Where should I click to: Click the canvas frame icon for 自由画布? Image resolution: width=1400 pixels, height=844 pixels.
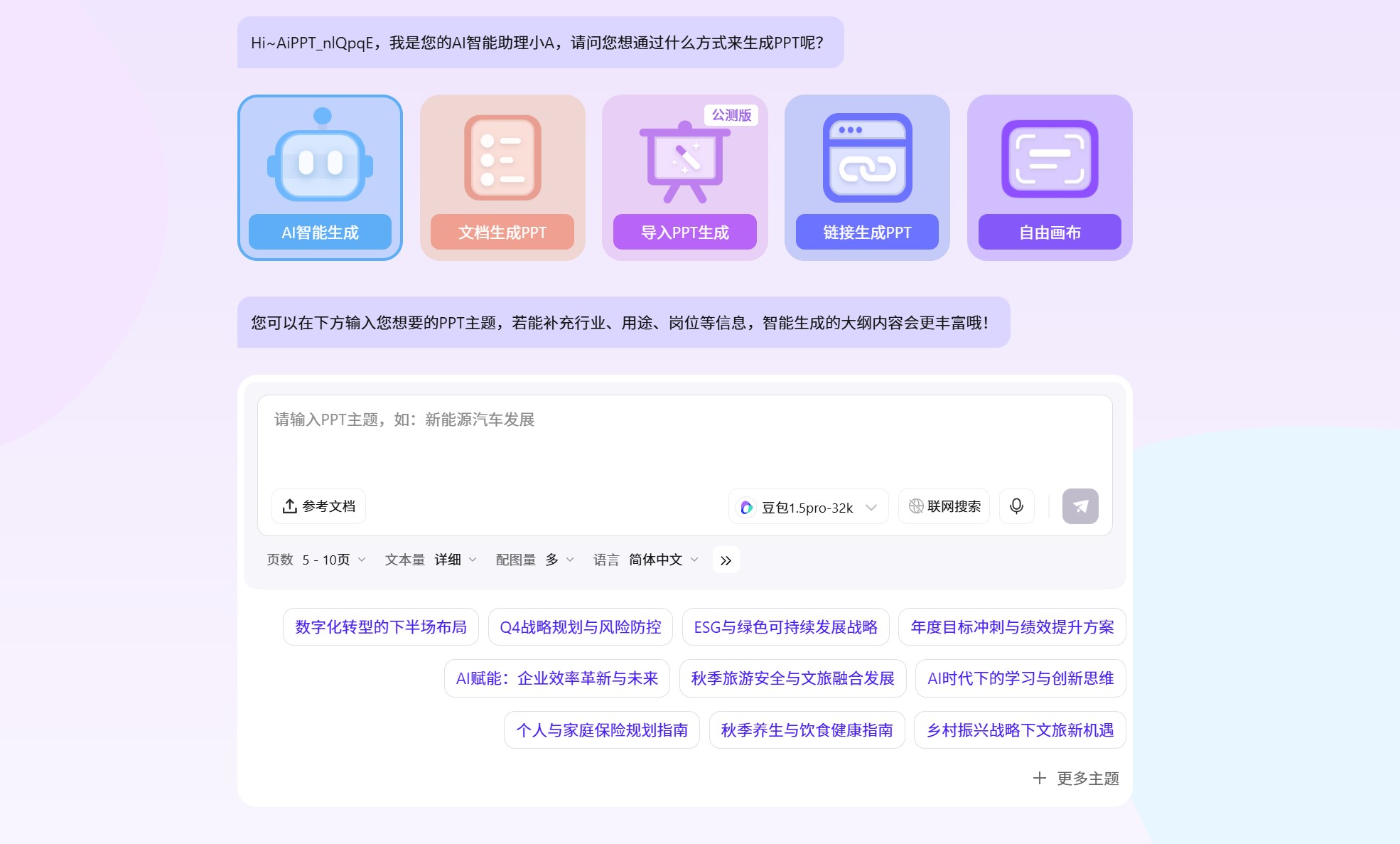(x=1050, y=159)
